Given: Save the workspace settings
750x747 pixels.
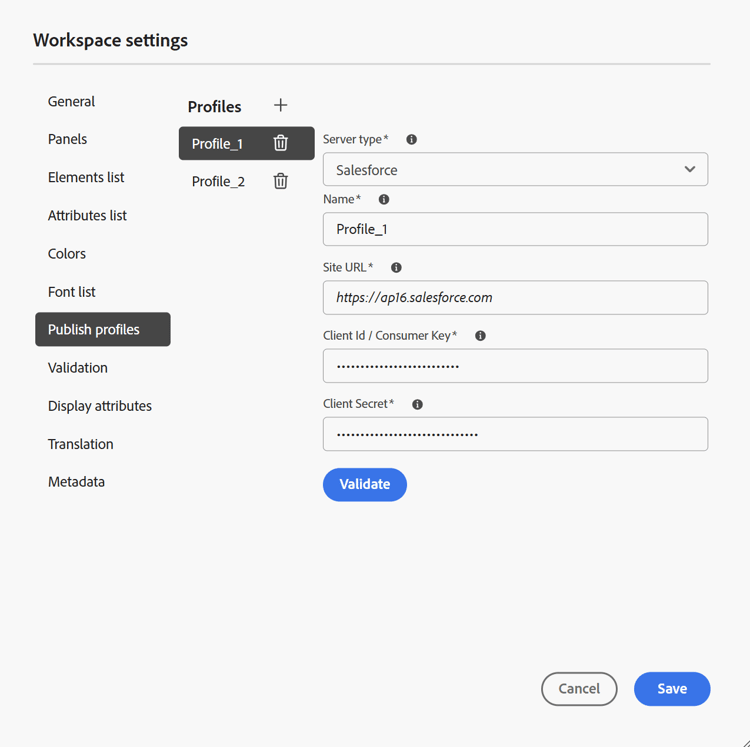Looking at the screenshot, I should (672, 689).
